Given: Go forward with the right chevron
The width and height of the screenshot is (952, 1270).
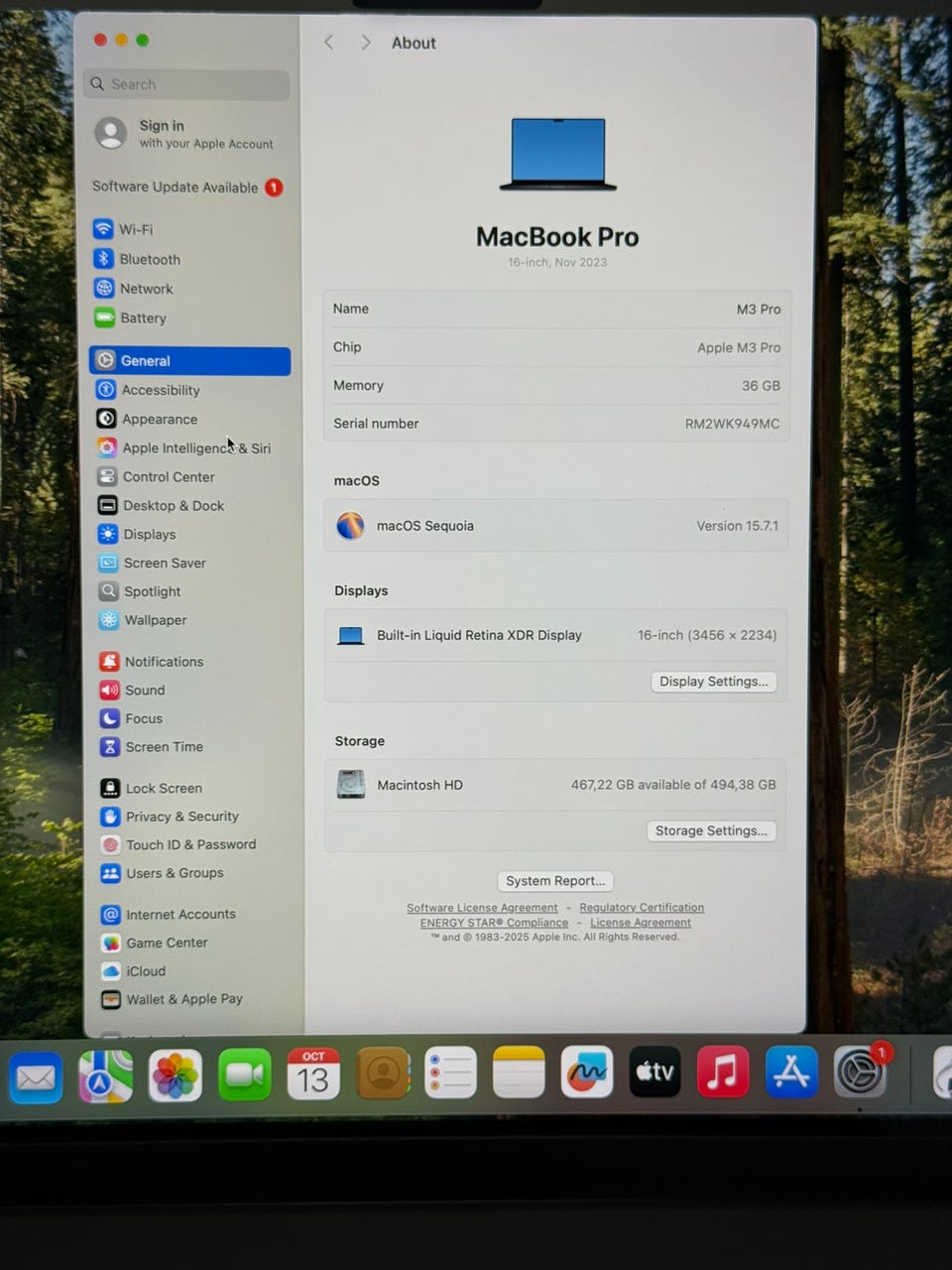Looking at the screenshot, I should (366, 43).
